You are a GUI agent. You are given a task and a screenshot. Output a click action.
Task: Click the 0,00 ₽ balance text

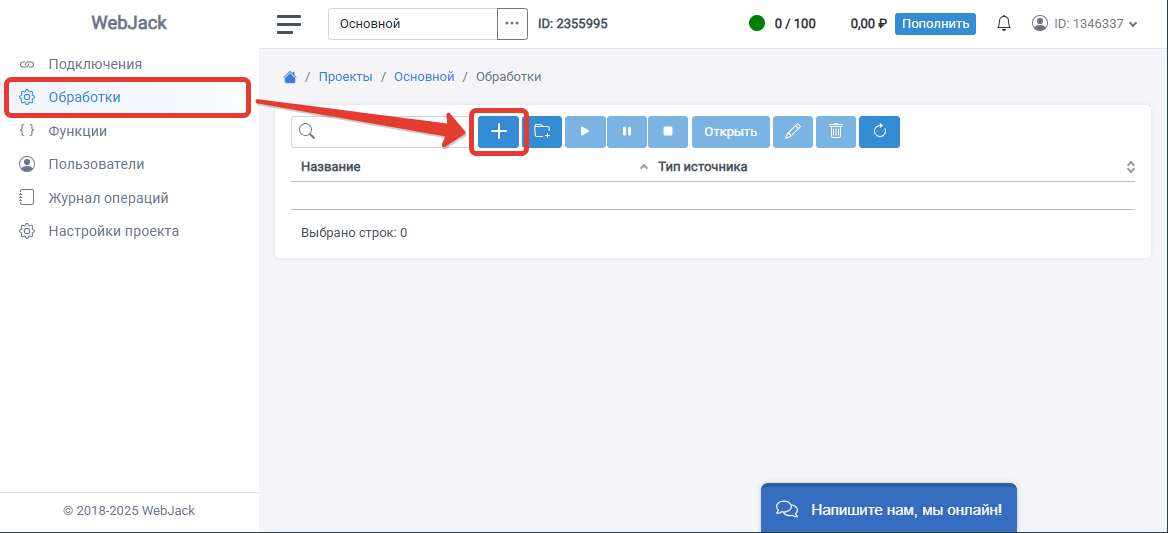click(868, 24)
